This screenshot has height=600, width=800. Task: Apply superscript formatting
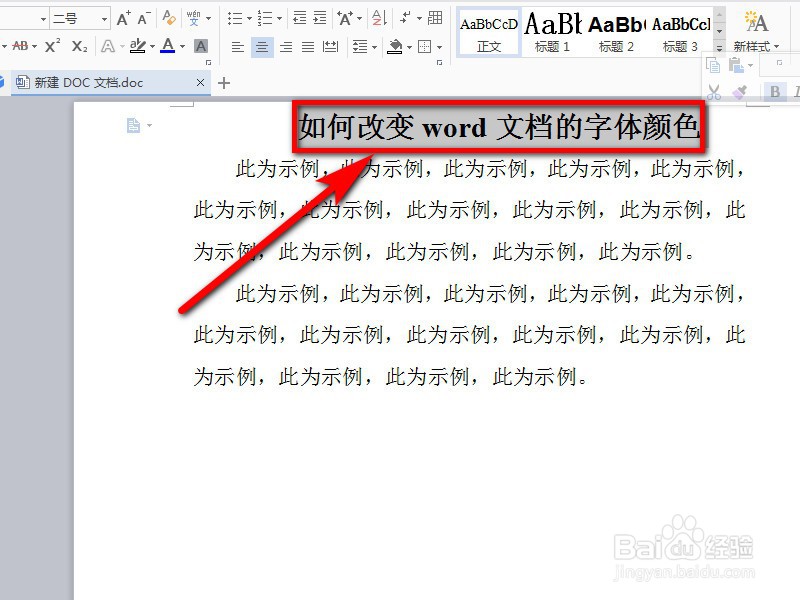coord(52,44)
